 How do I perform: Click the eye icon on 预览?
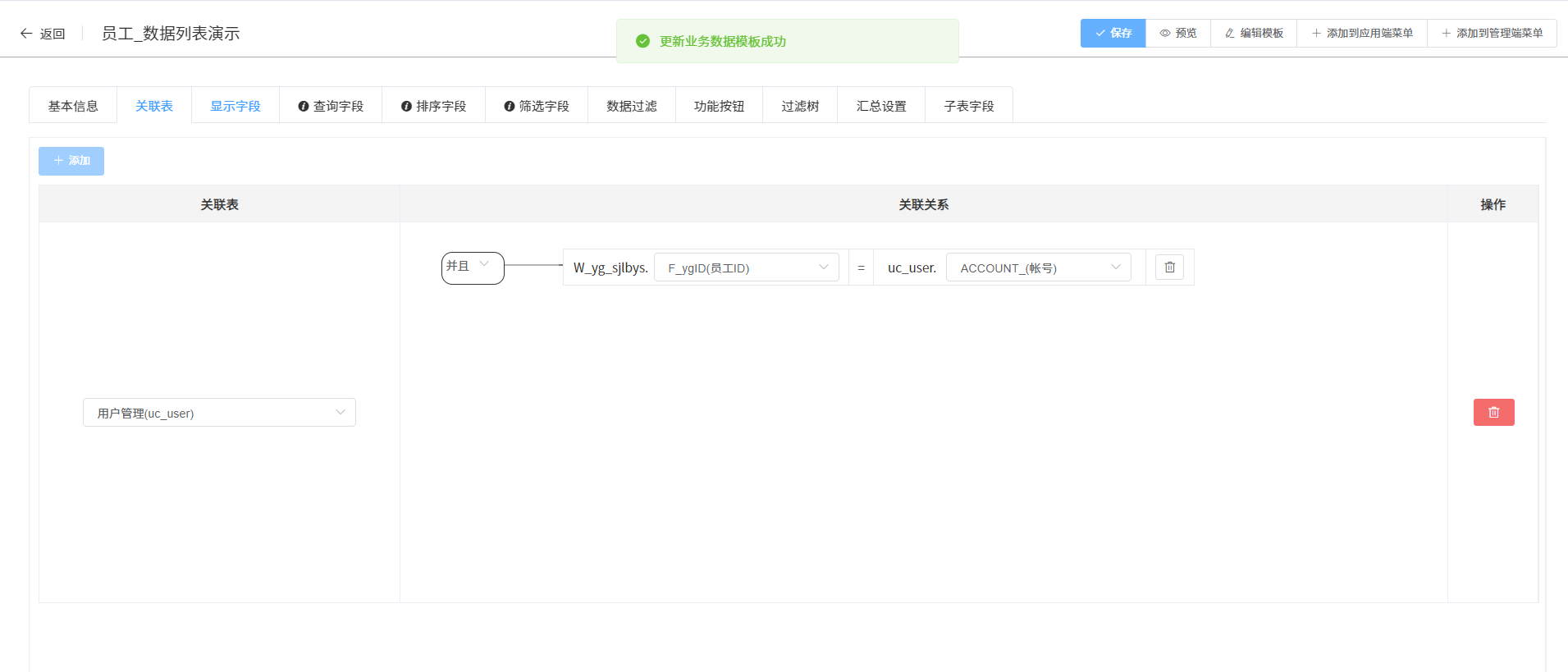(x=1165, y=34)
